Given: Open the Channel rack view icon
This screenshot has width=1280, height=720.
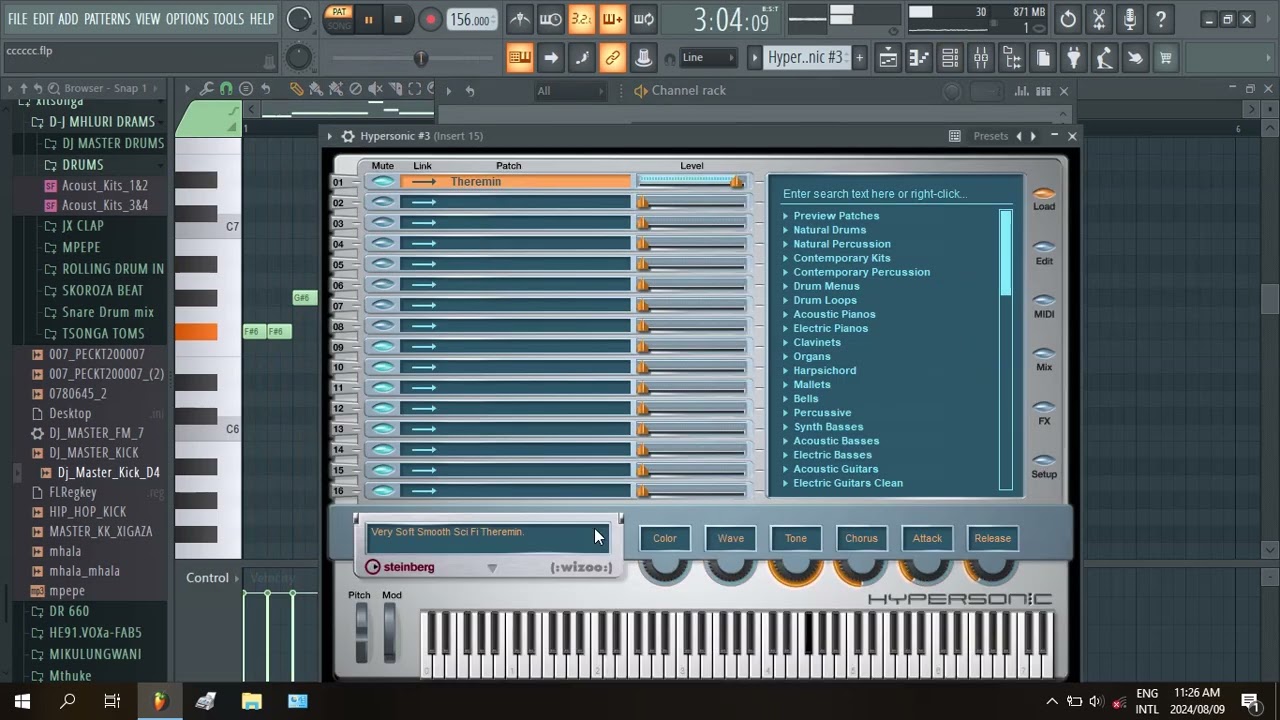Looking at the screenshot, I should click(950, 58).
